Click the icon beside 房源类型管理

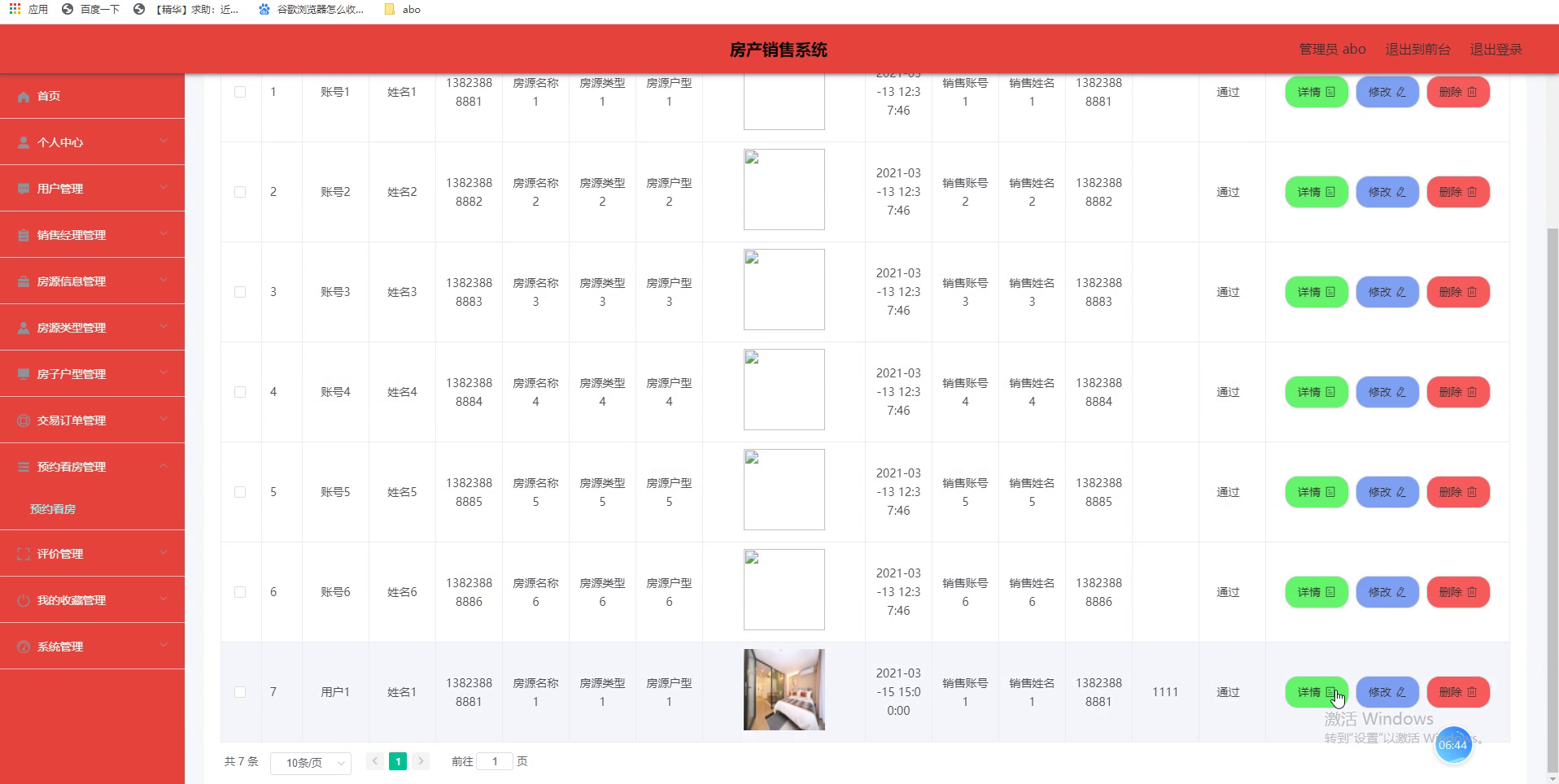pos(24,328)
